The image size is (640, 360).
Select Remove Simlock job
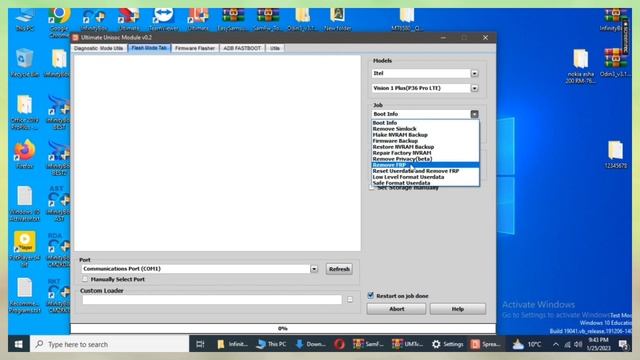click(x=425, y=129)
